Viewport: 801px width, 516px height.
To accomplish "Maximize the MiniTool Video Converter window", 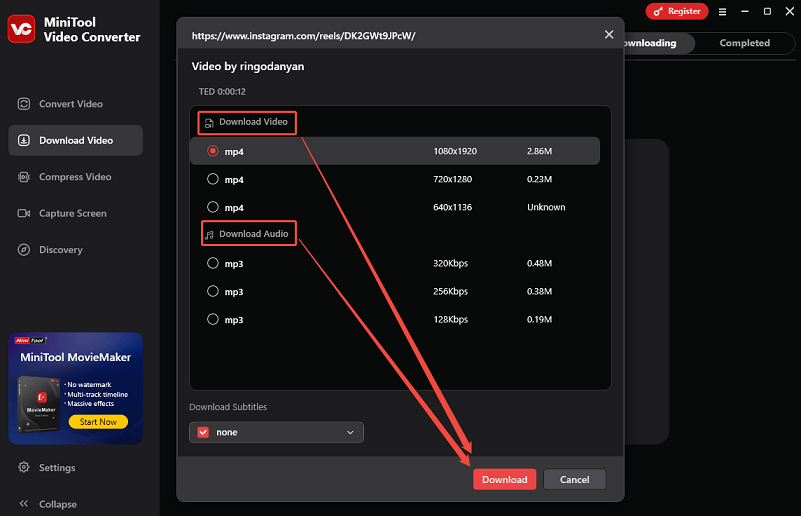I will tap(767, 11).
